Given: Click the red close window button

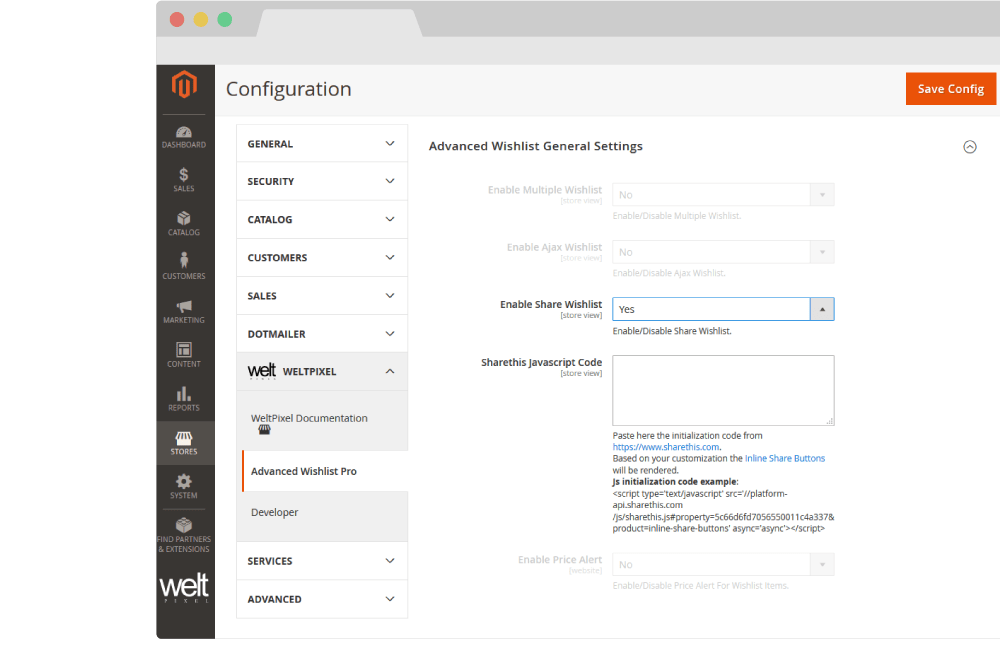Looking at the screenshot, I should (177, 20).
